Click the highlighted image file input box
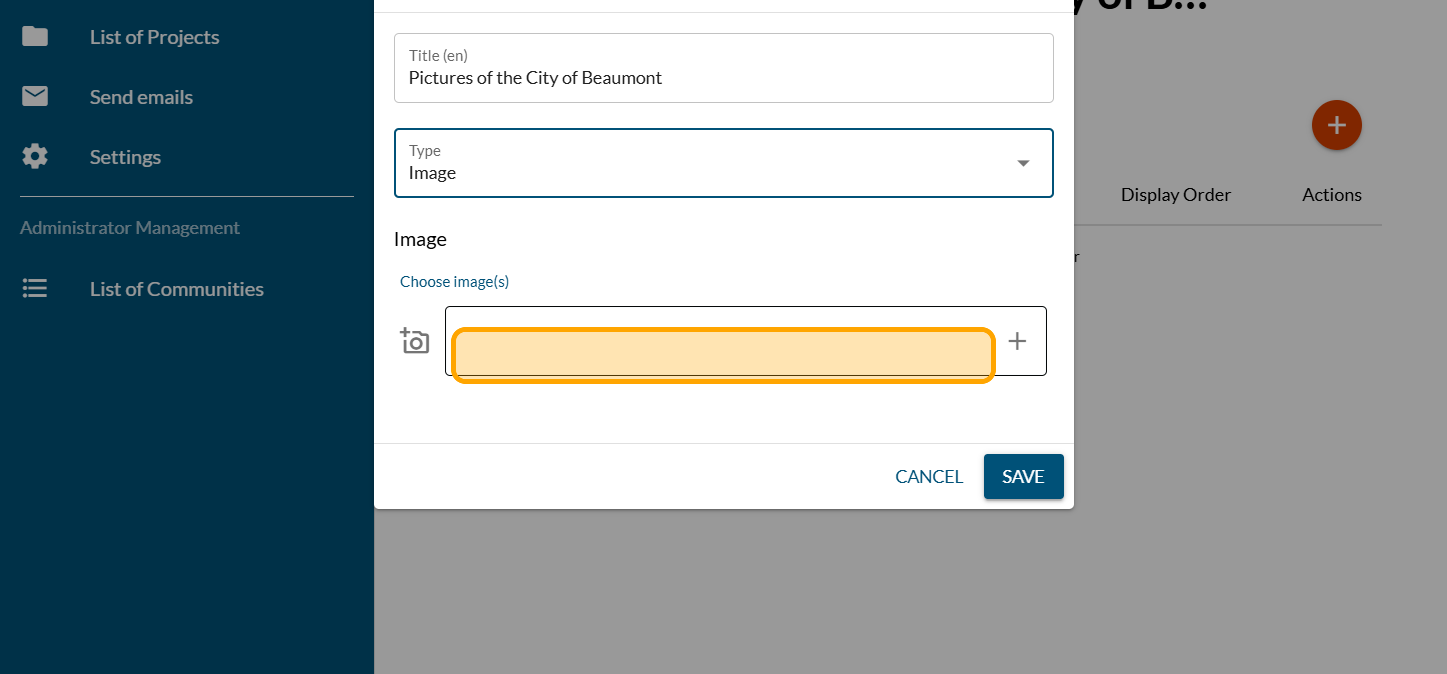1447x674 pixels. 723,355
